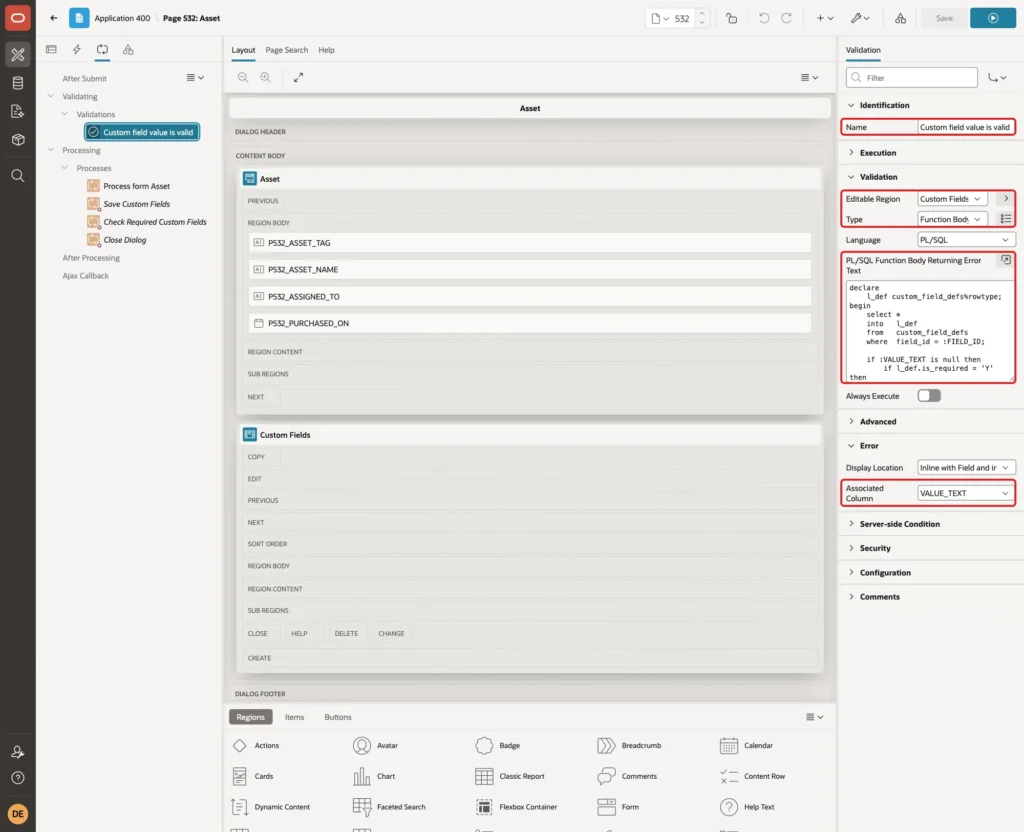Select the Classic Report region from gallery
This screenshot has width=1024, height=832.
tap(511, 776)
